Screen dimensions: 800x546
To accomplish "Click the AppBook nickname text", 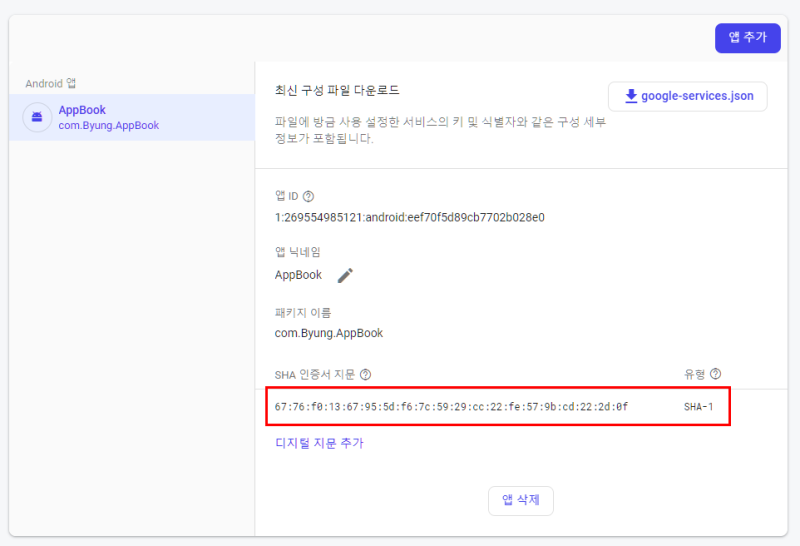I will (298, 275).
